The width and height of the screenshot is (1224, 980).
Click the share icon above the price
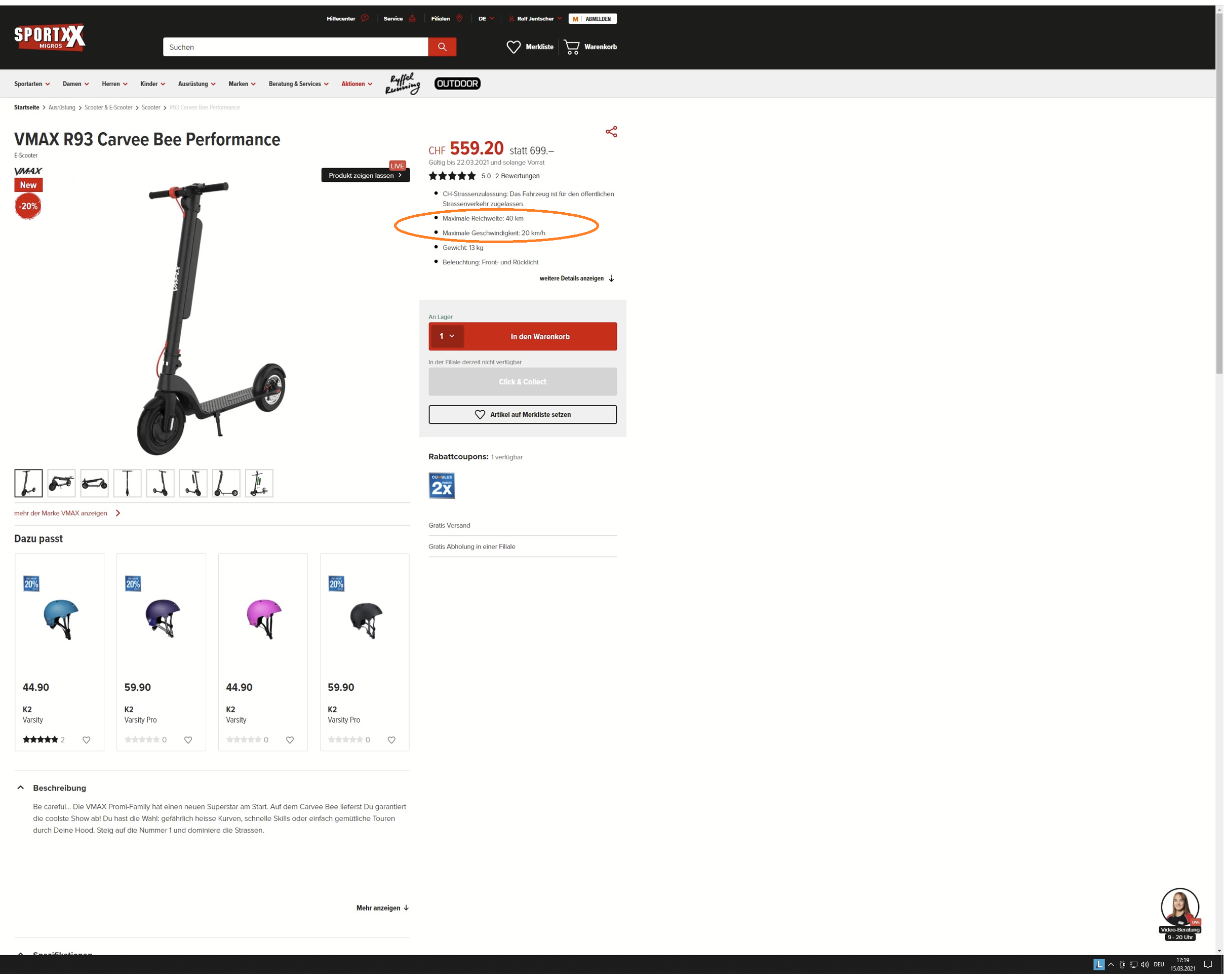pyautogui.click(x=611, y=132)
